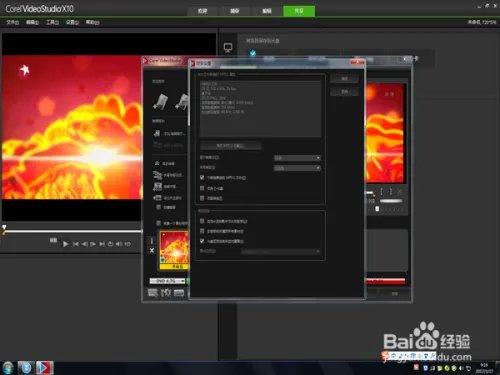Click the change MPEG settings button
Viewport: 500px width, 375px height.
pos(231,146)
